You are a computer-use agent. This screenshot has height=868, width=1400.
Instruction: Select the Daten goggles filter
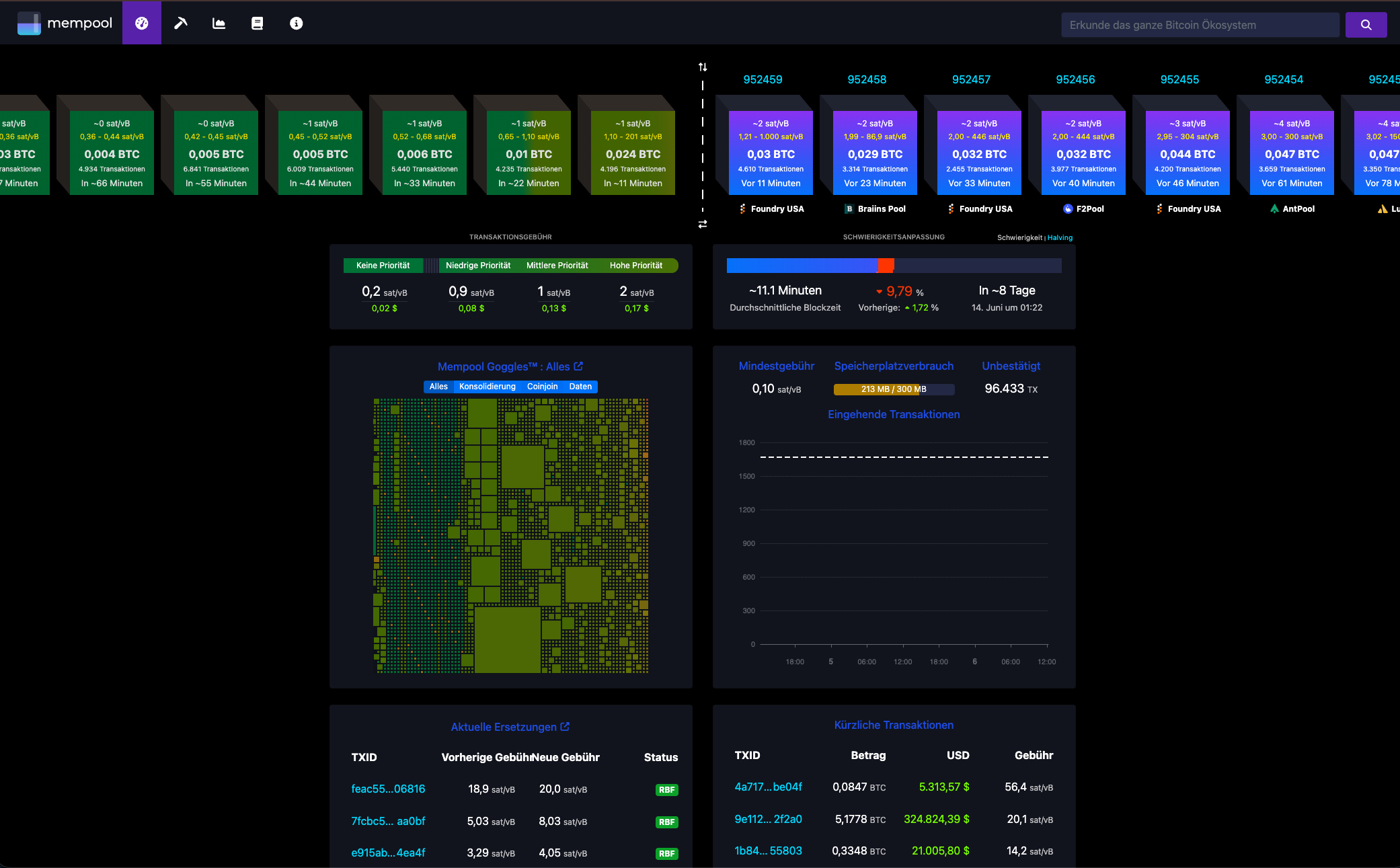pos(580,387)
